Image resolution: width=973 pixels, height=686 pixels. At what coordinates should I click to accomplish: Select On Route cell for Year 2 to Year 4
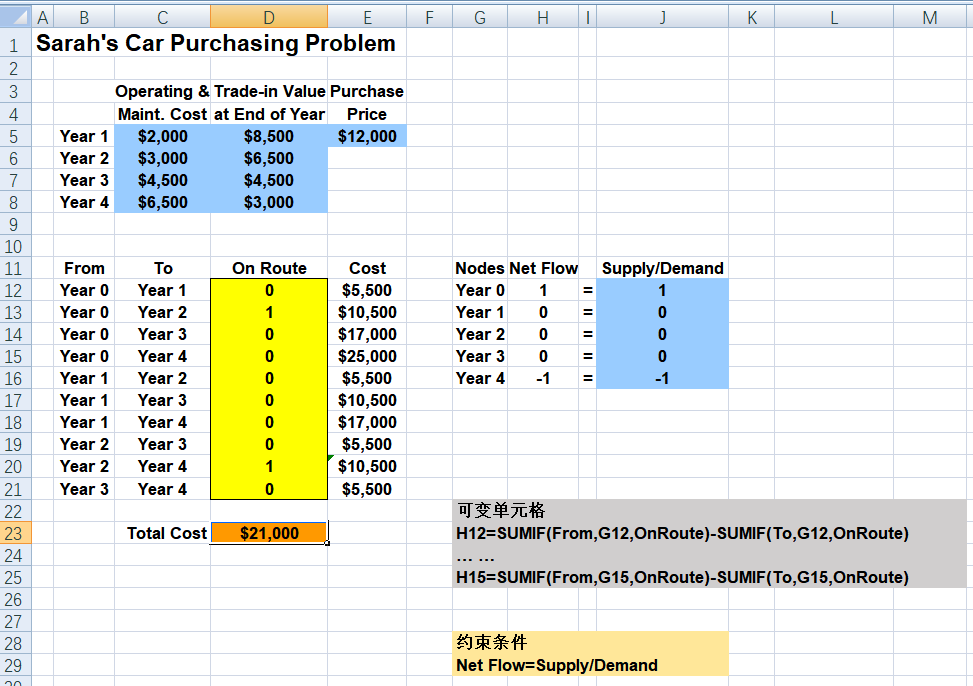coord(269,466)
